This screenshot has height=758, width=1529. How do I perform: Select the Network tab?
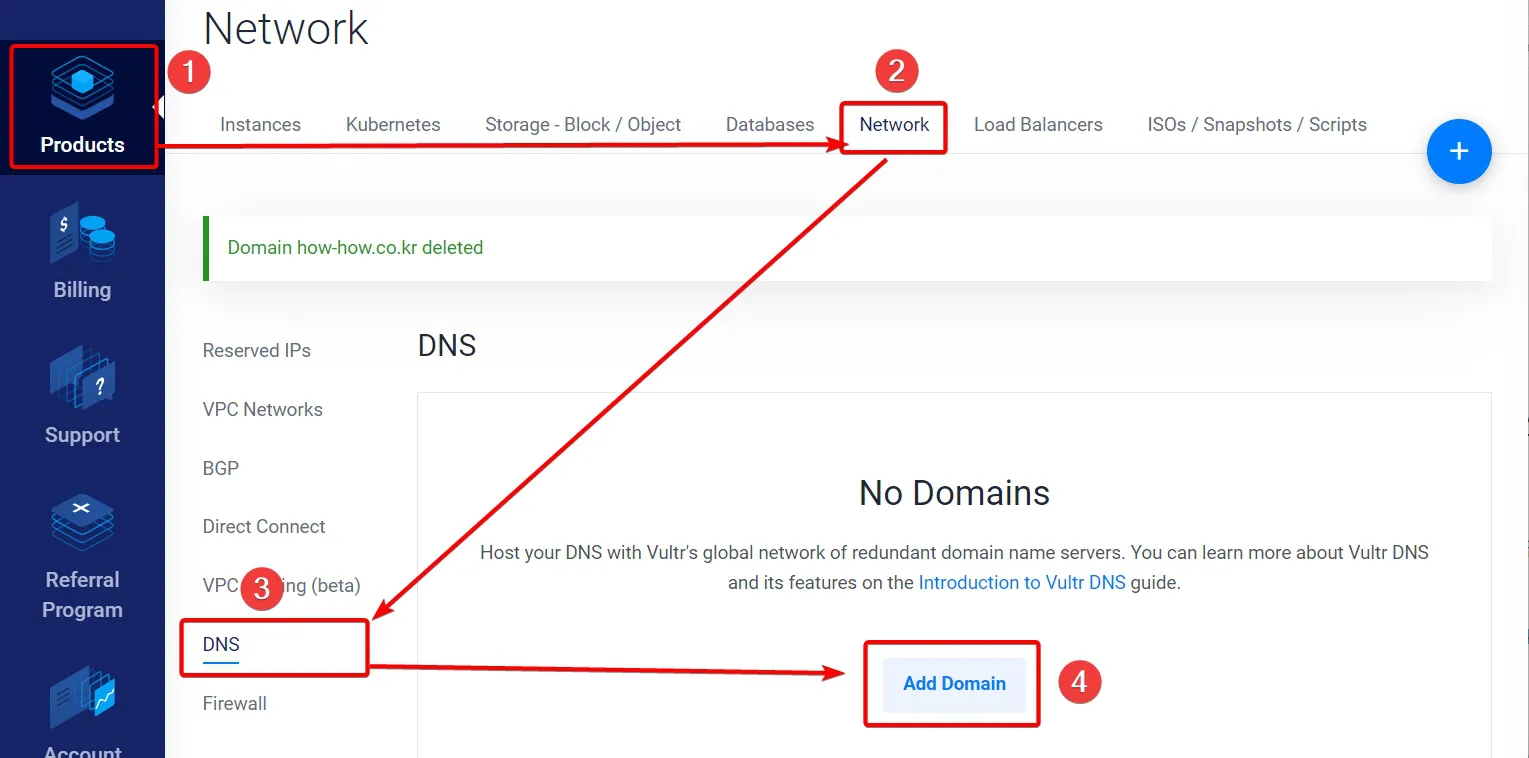coord(894,125)
